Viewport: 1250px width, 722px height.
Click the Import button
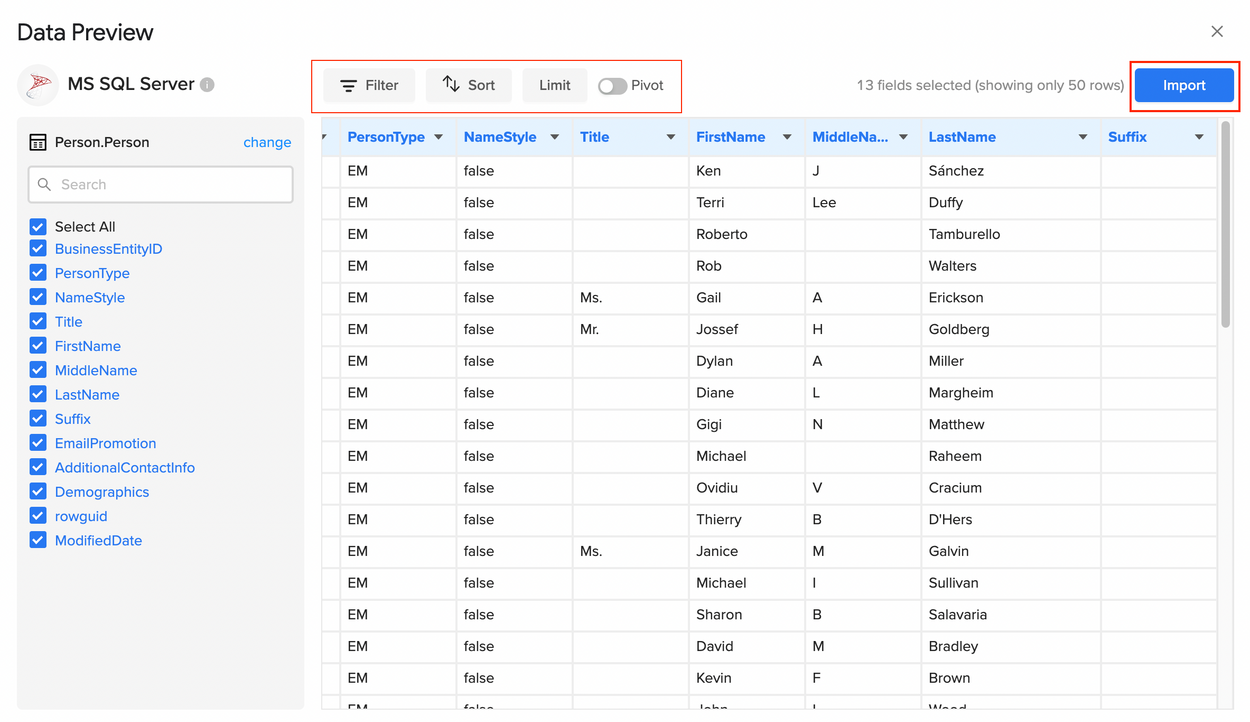(1184, 85)
